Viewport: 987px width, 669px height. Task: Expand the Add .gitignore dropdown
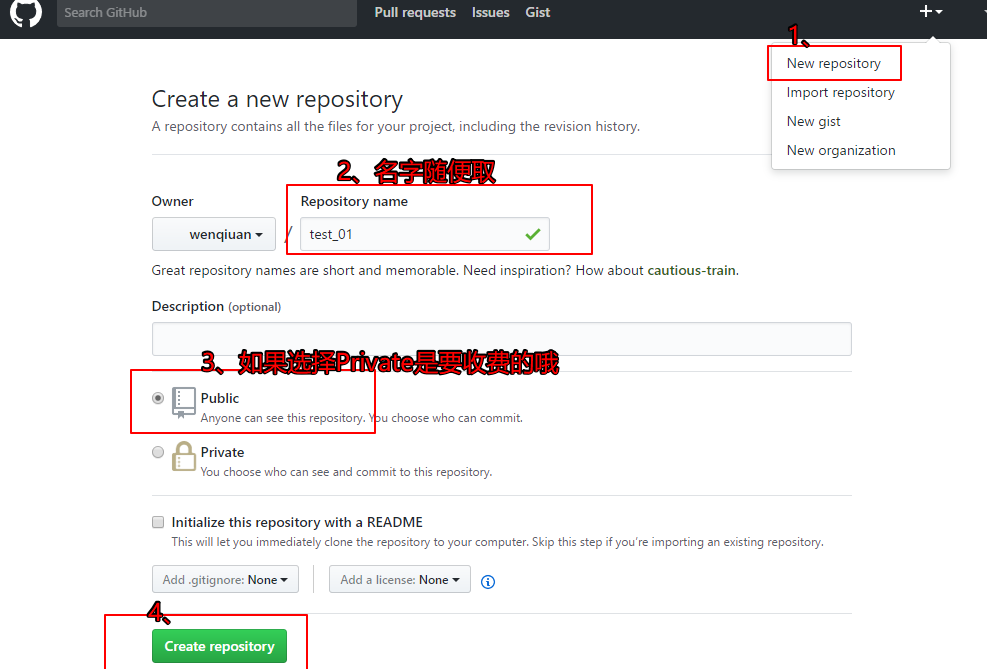224,580
